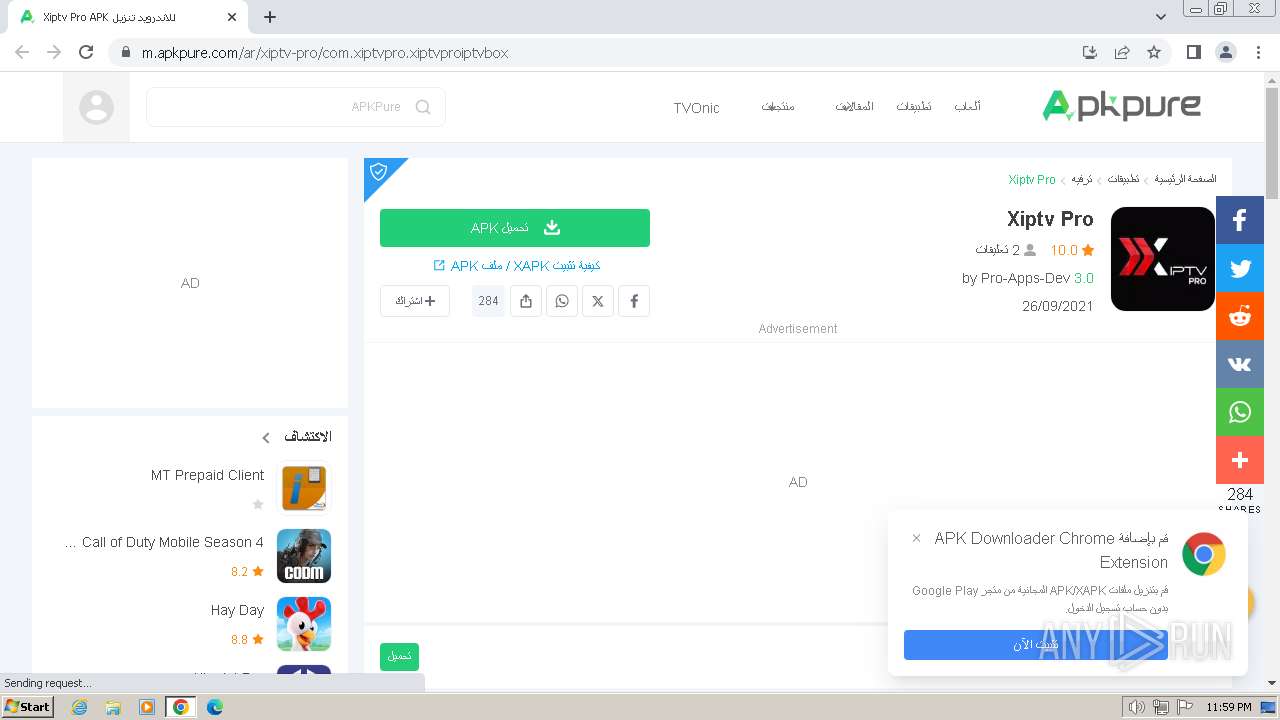Click the install app icon in address bar
The height and width of the screenshot is (720, 1280).
[x=1090, y=52]
